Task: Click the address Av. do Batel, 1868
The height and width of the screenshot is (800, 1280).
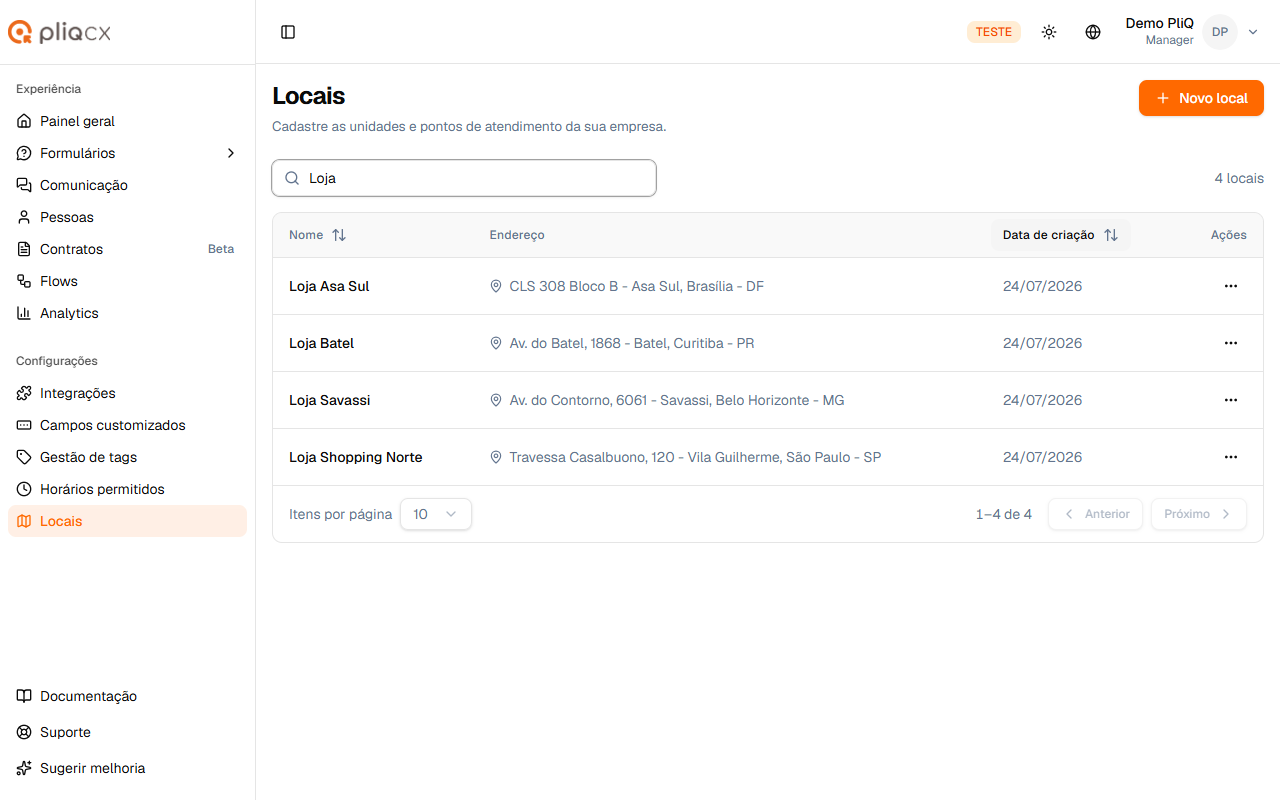Action: pos(632,343)
